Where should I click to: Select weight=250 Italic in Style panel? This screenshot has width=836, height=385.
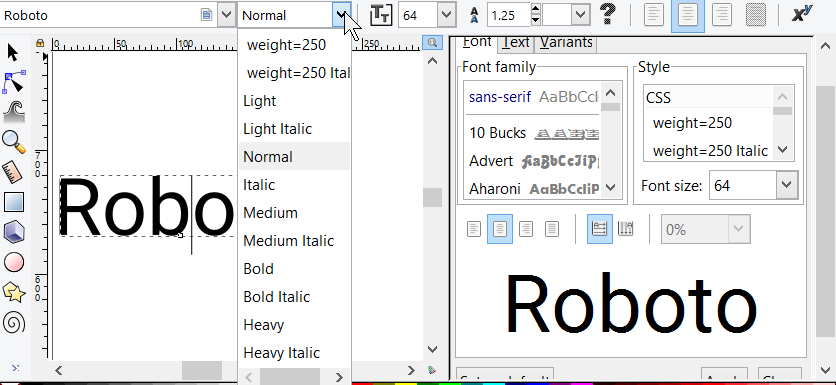coord(710,151)
